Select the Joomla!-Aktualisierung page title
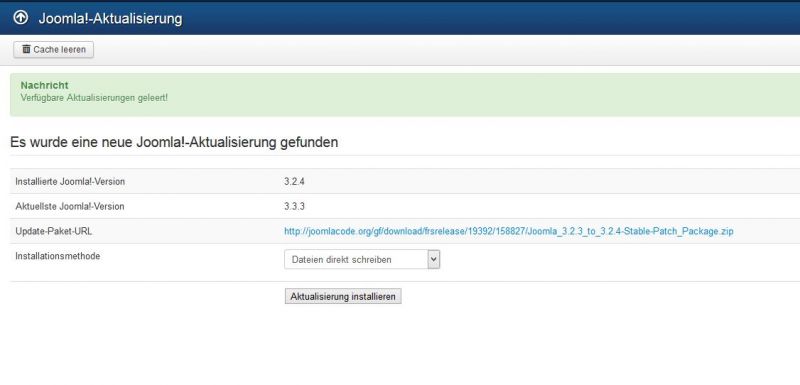800x385 pixels. pyautogui.click(x=110, y=19)
